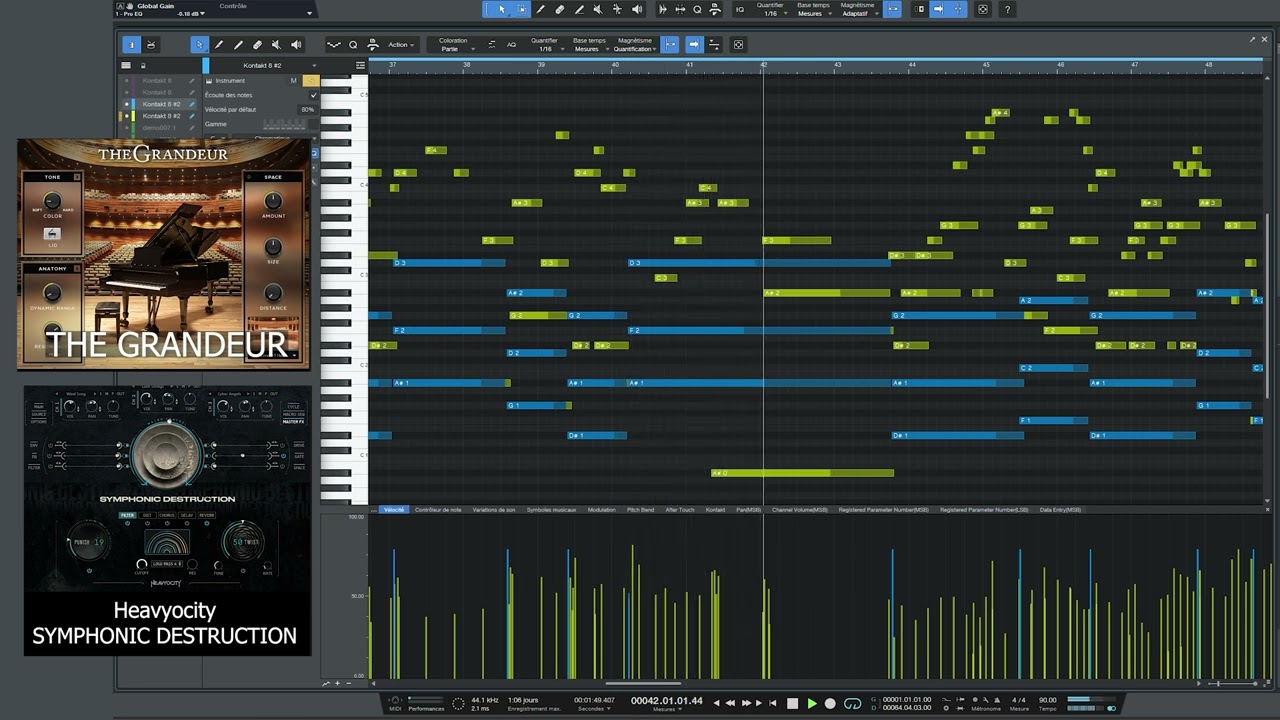Toggle AQ auto quantize in the editor

coord(511,44)
